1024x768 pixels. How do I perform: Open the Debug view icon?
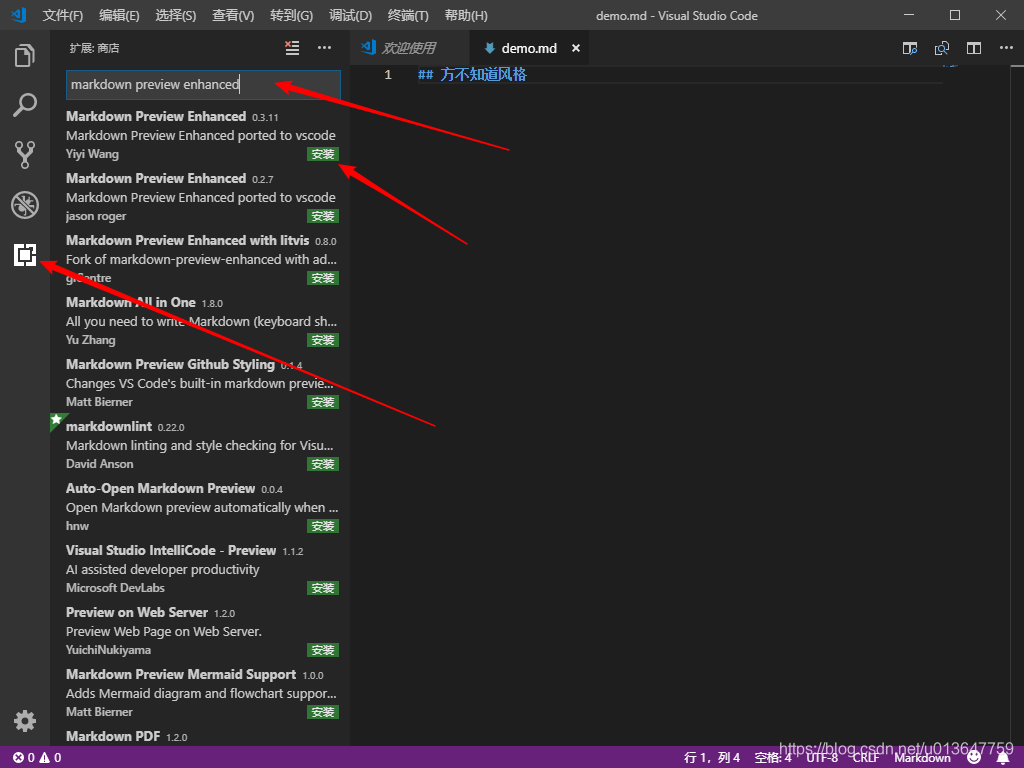(x=25, y=205)
